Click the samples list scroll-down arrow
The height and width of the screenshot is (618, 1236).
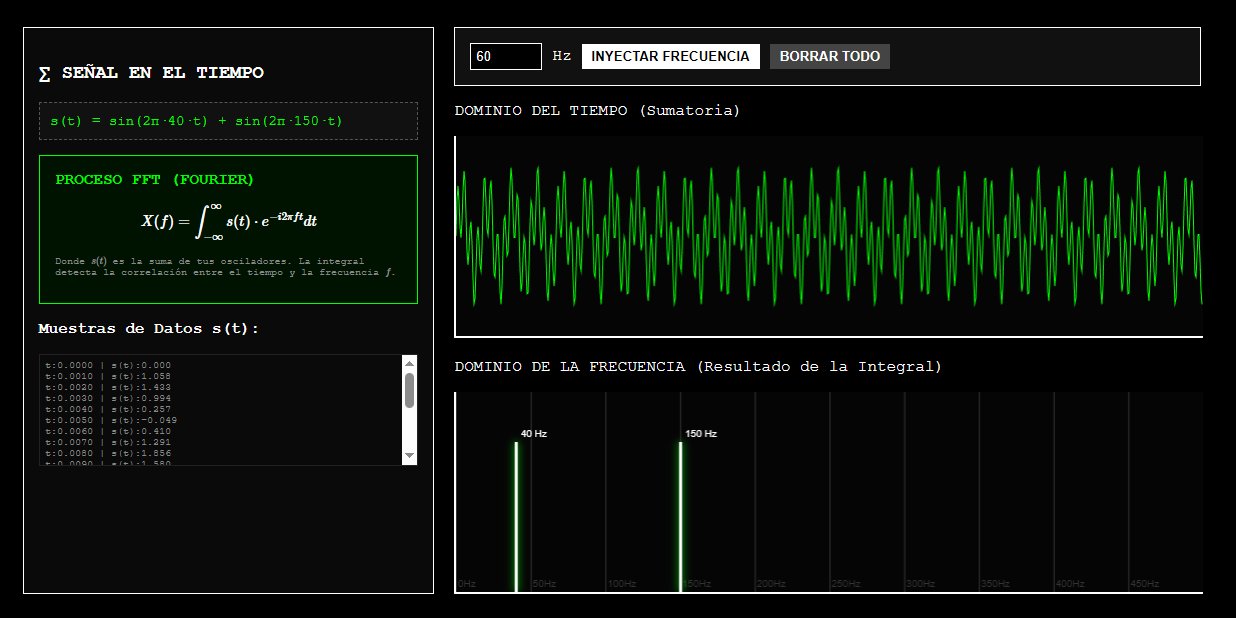[x=409, y=456]
